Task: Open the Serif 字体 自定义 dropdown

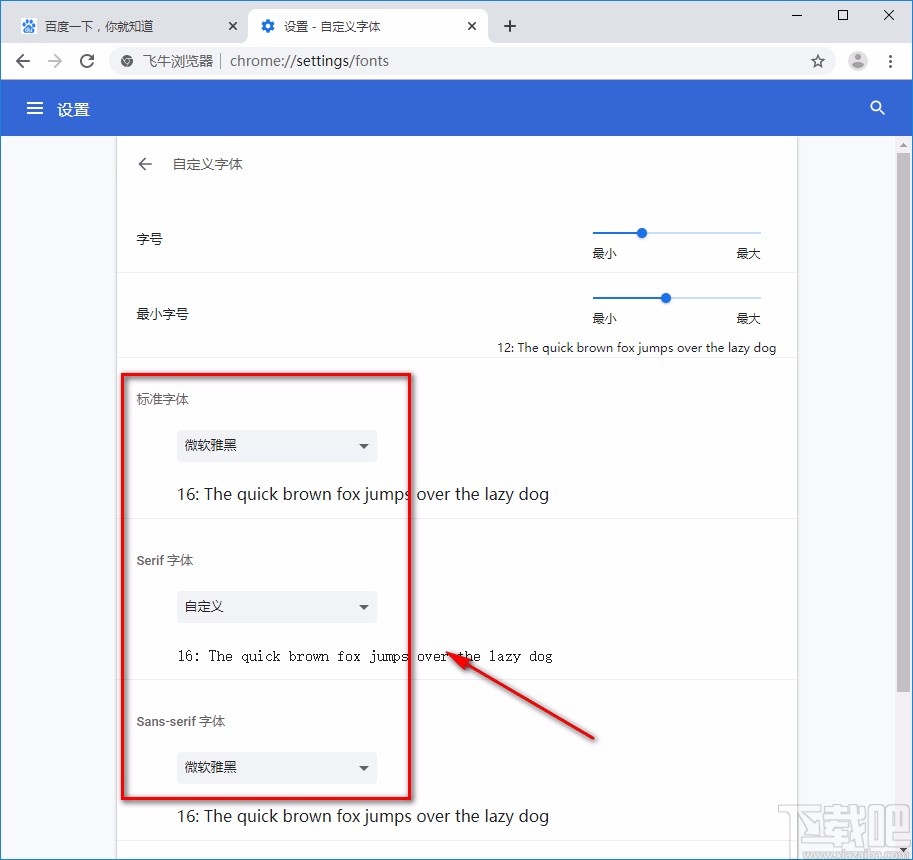Action: point(276,607)
